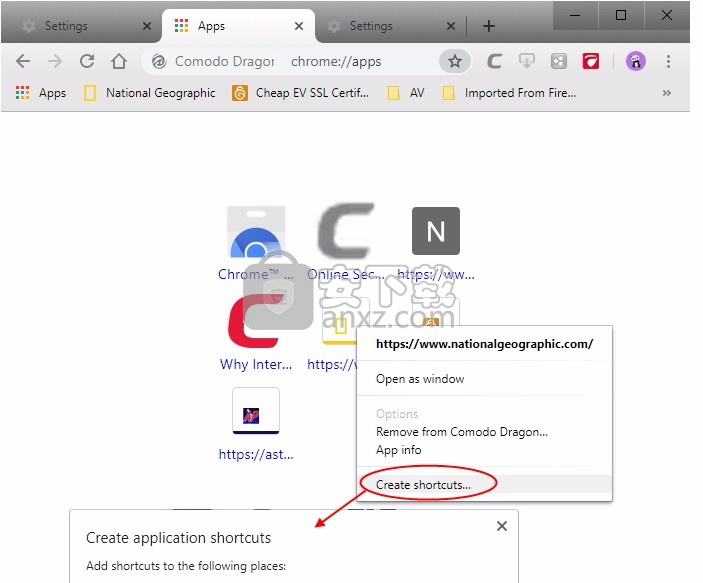Click the Chrome™ ... app label
703x583 pixels.
pyautogui.click(x=256, y=274)
